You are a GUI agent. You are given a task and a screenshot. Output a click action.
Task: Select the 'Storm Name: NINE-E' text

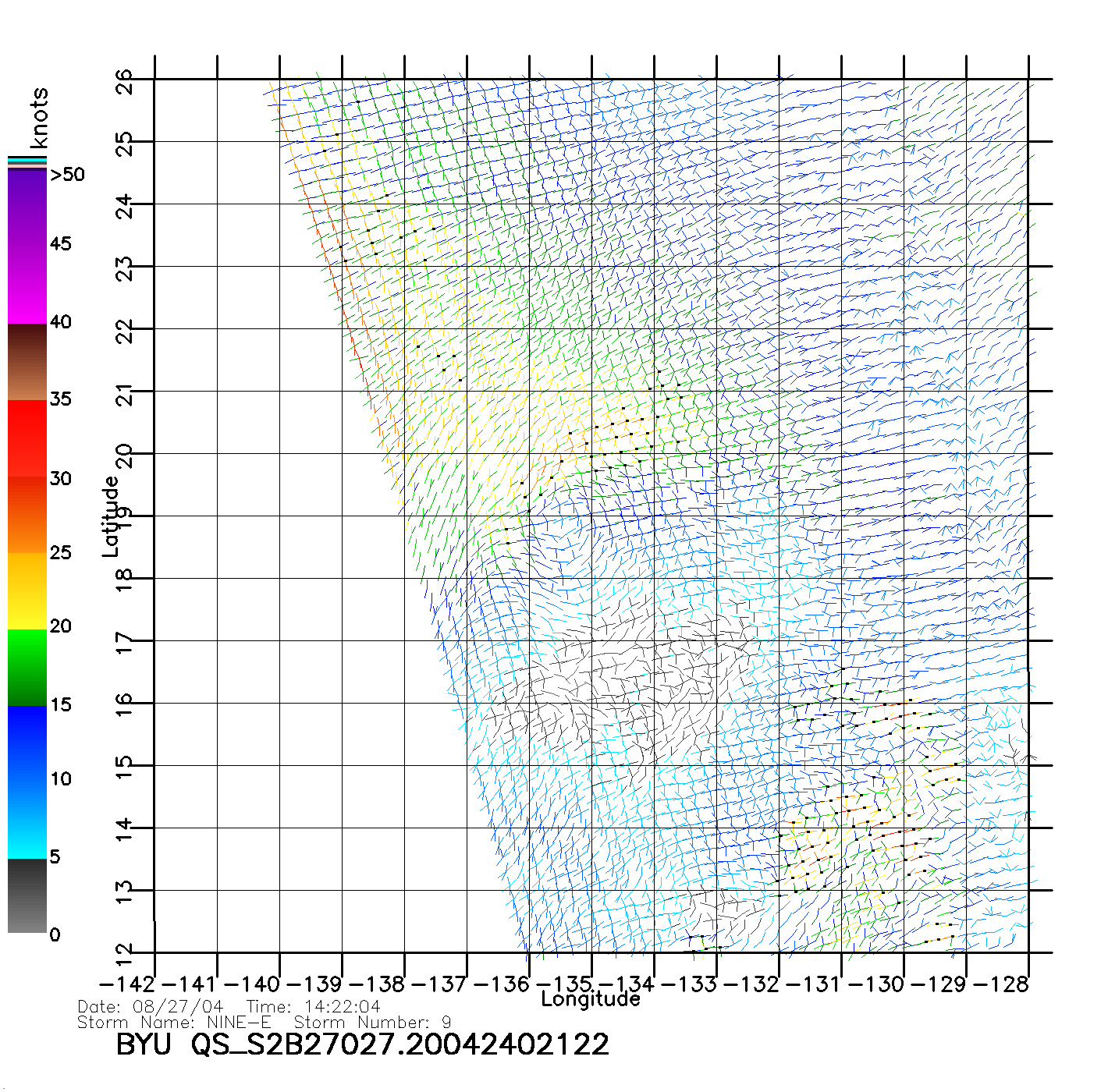pyautogui.click(x=174, y=1023)
